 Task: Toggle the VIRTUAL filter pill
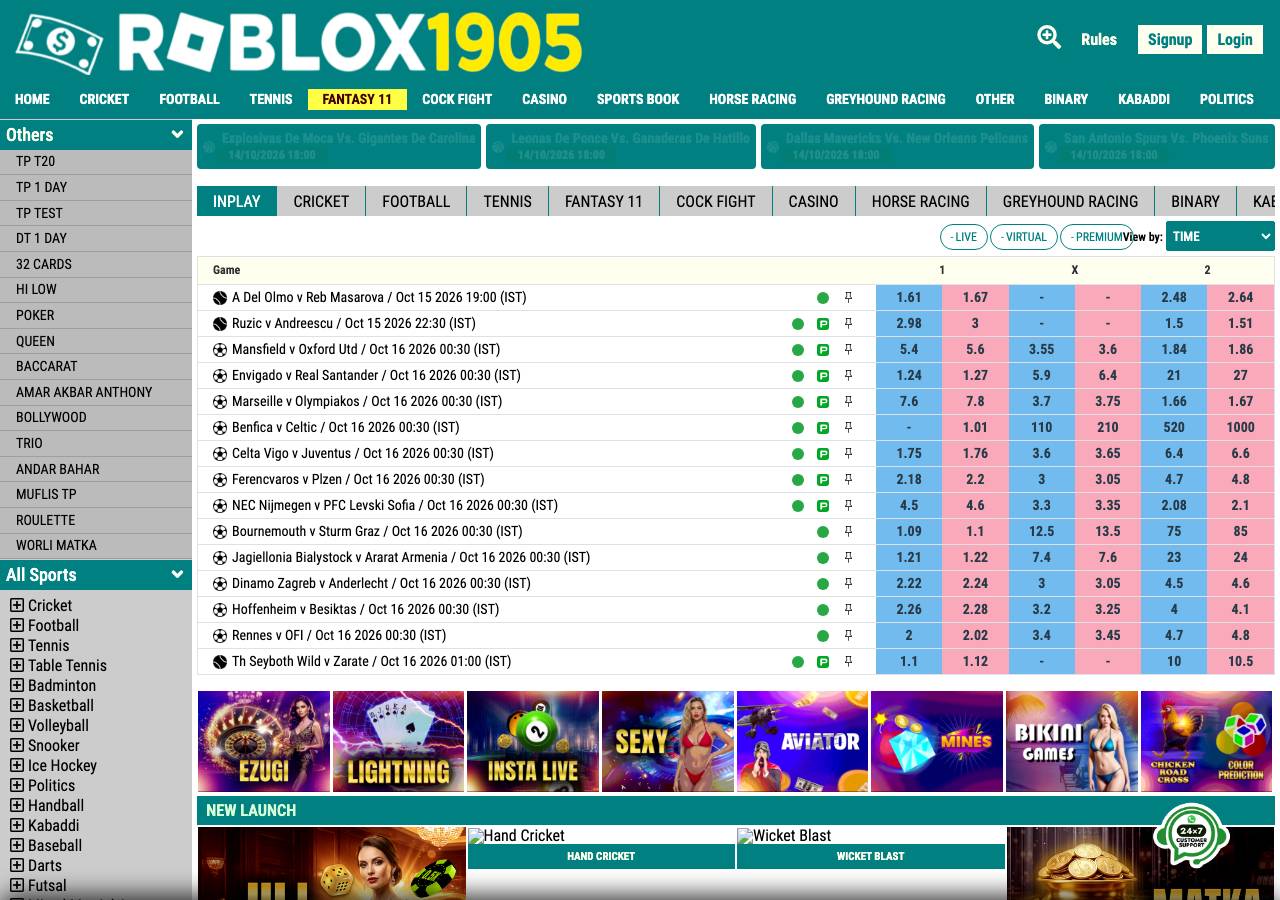coord(1024,237)
